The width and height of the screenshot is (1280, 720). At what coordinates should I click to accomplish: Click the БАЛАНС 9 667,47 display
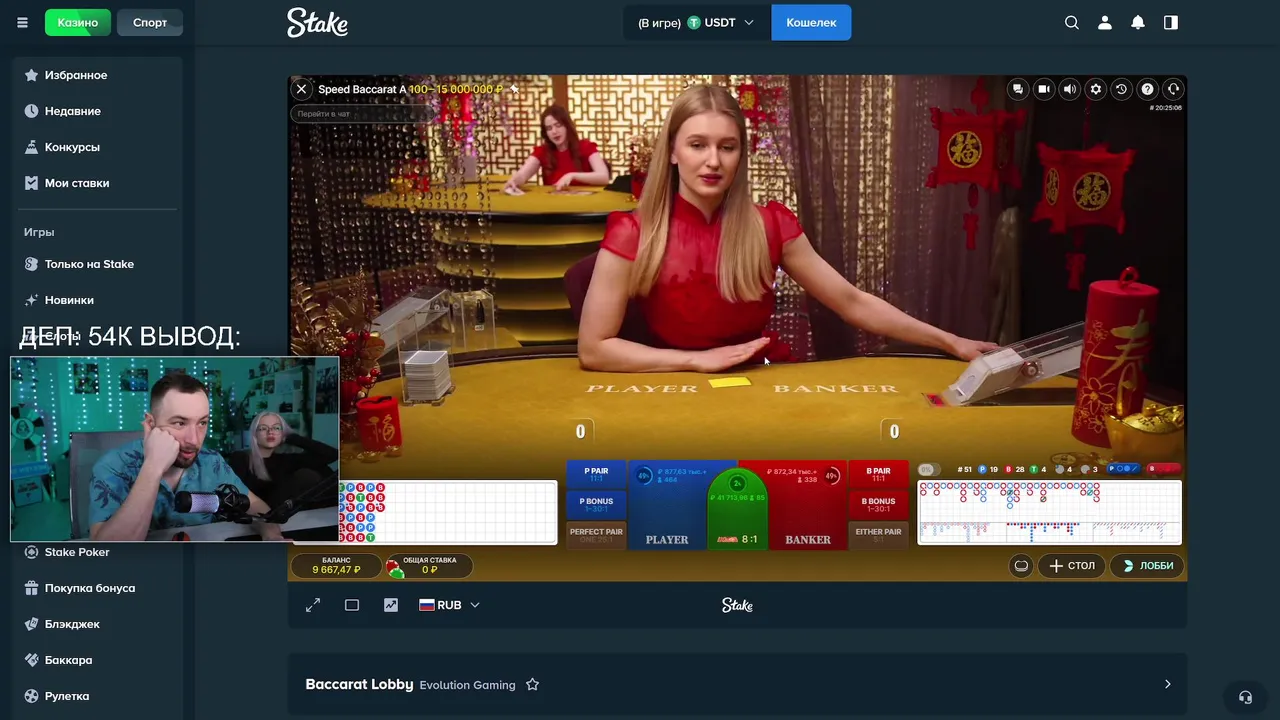click(x=336, y=566)
